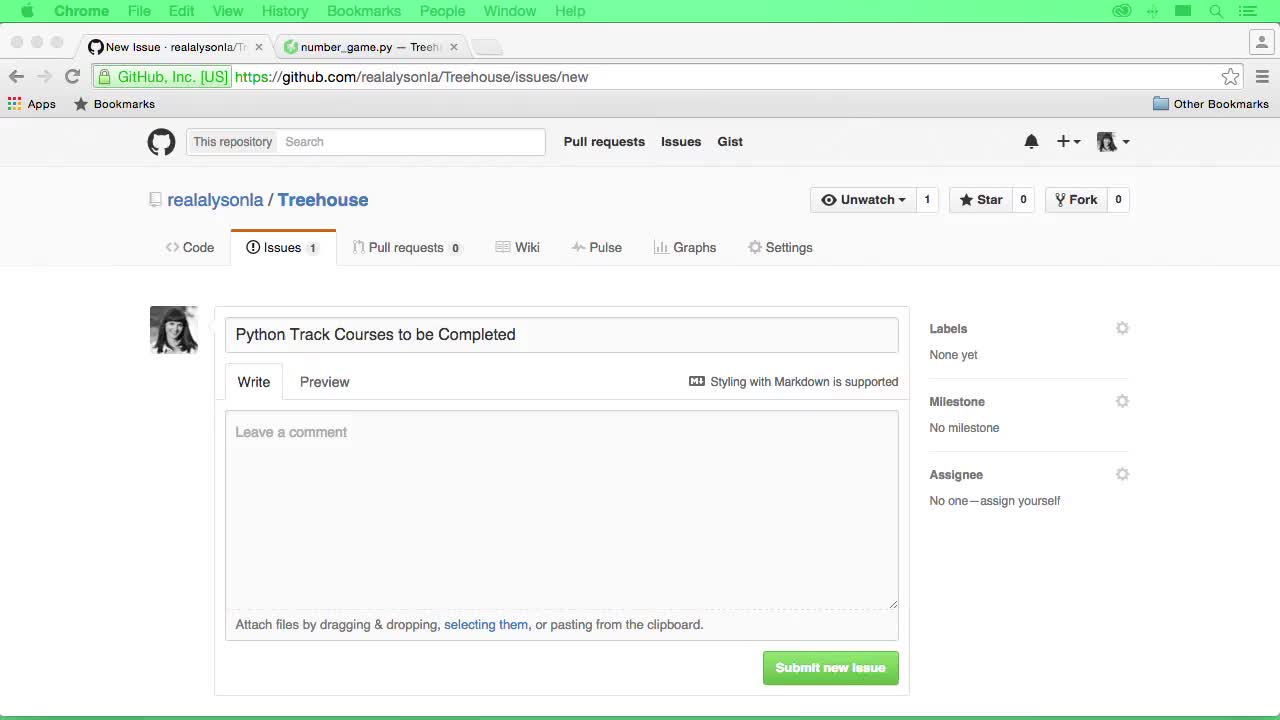Open the Pulse tab
Screen dimensions: 1280x720
click(x=596, y=248)
